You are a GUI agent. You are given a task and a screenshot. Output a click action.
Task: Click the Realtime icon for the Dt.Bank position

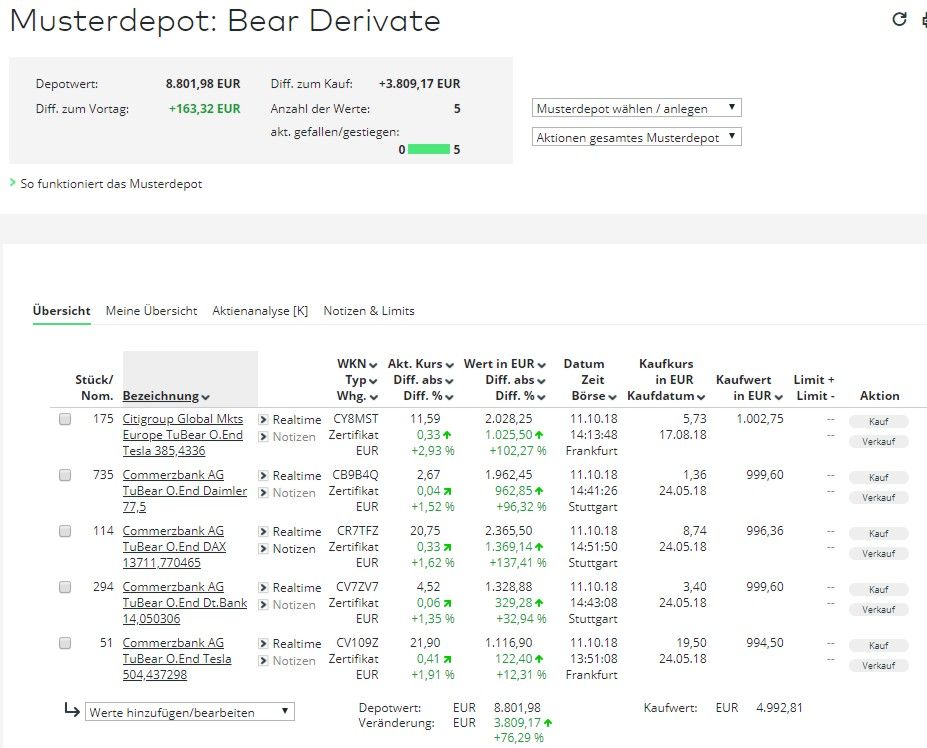262,587
